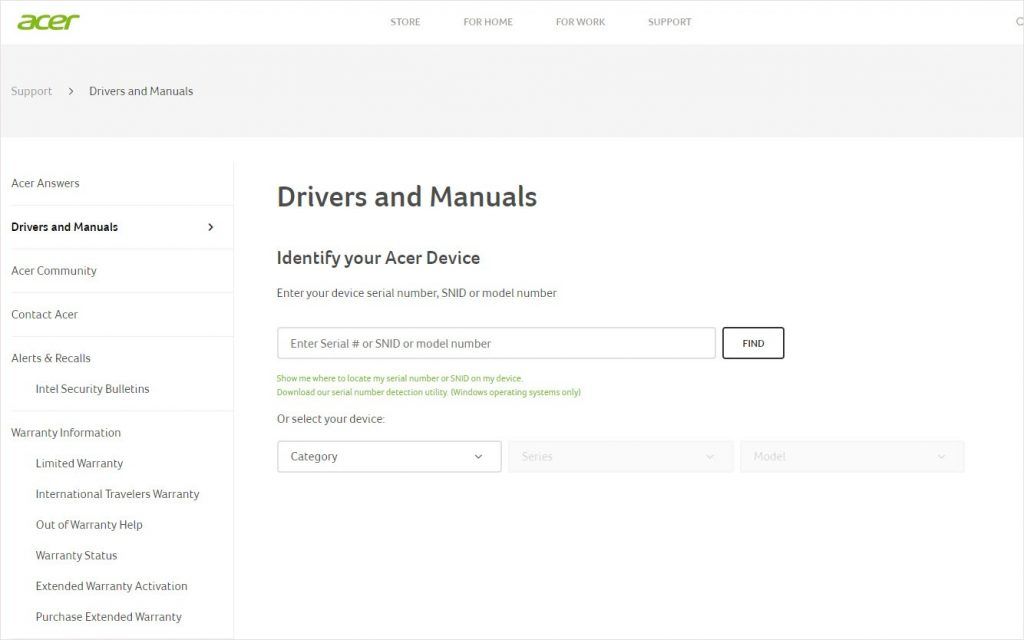Open the Contact Acer page
1024x640 pixels.
point(44,314)
